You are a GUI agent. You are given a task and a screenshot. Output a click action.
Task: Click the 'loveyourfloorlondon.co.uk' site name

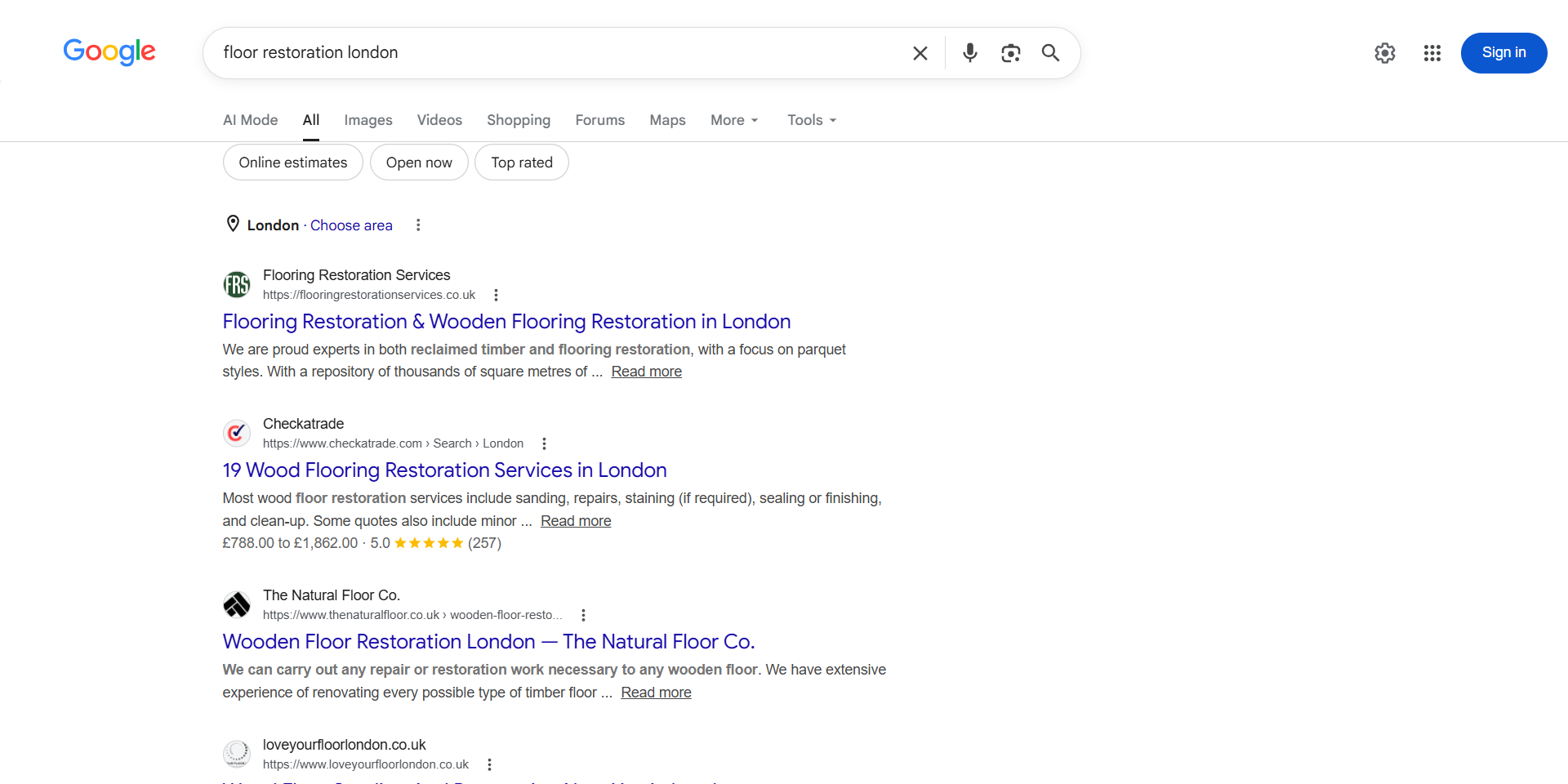coord(344,745)
